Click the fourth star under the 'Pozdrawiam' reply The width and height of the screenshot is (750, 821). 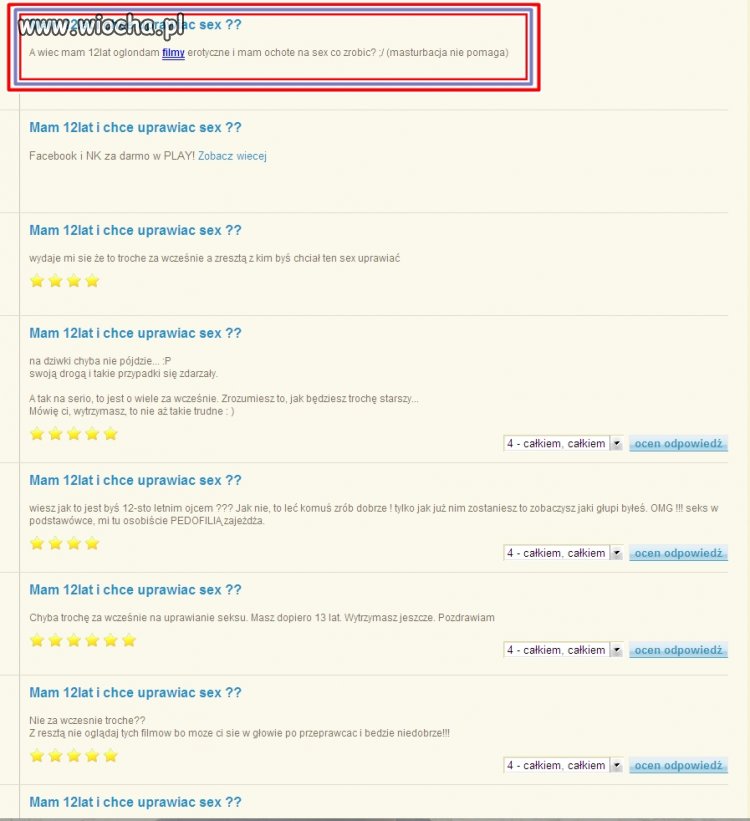pyautogui.click(x=92, y=640)
